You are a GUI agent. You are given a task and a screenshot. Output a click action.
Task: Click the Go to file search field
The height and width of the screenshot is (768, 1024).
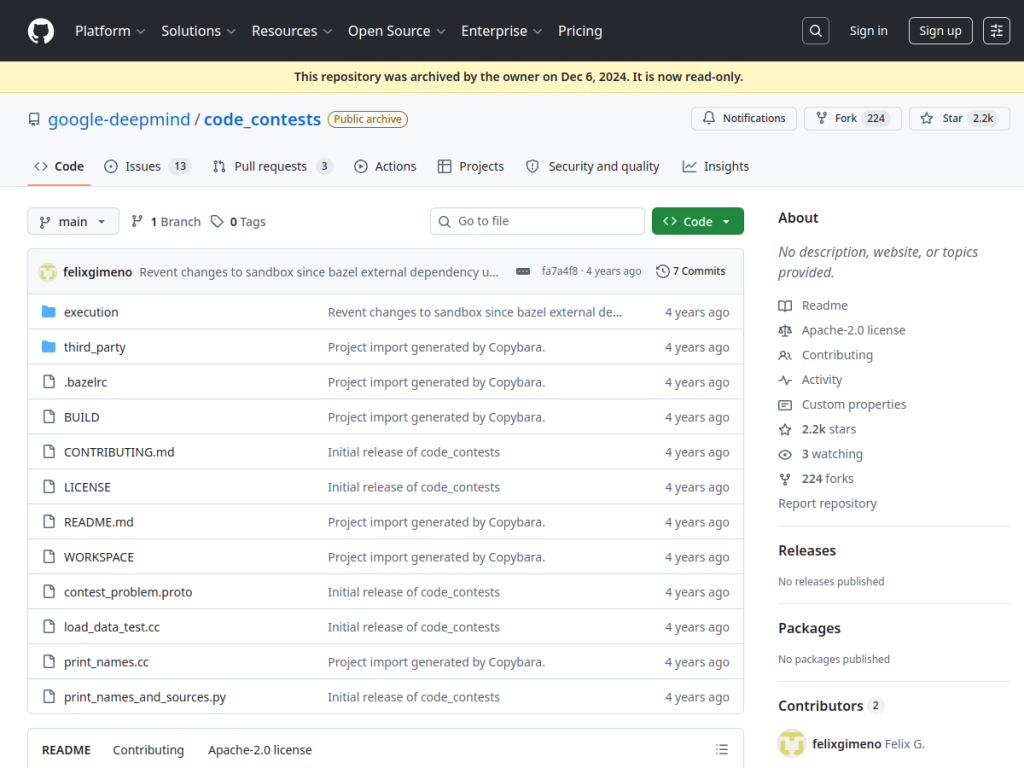click(537, 221)
